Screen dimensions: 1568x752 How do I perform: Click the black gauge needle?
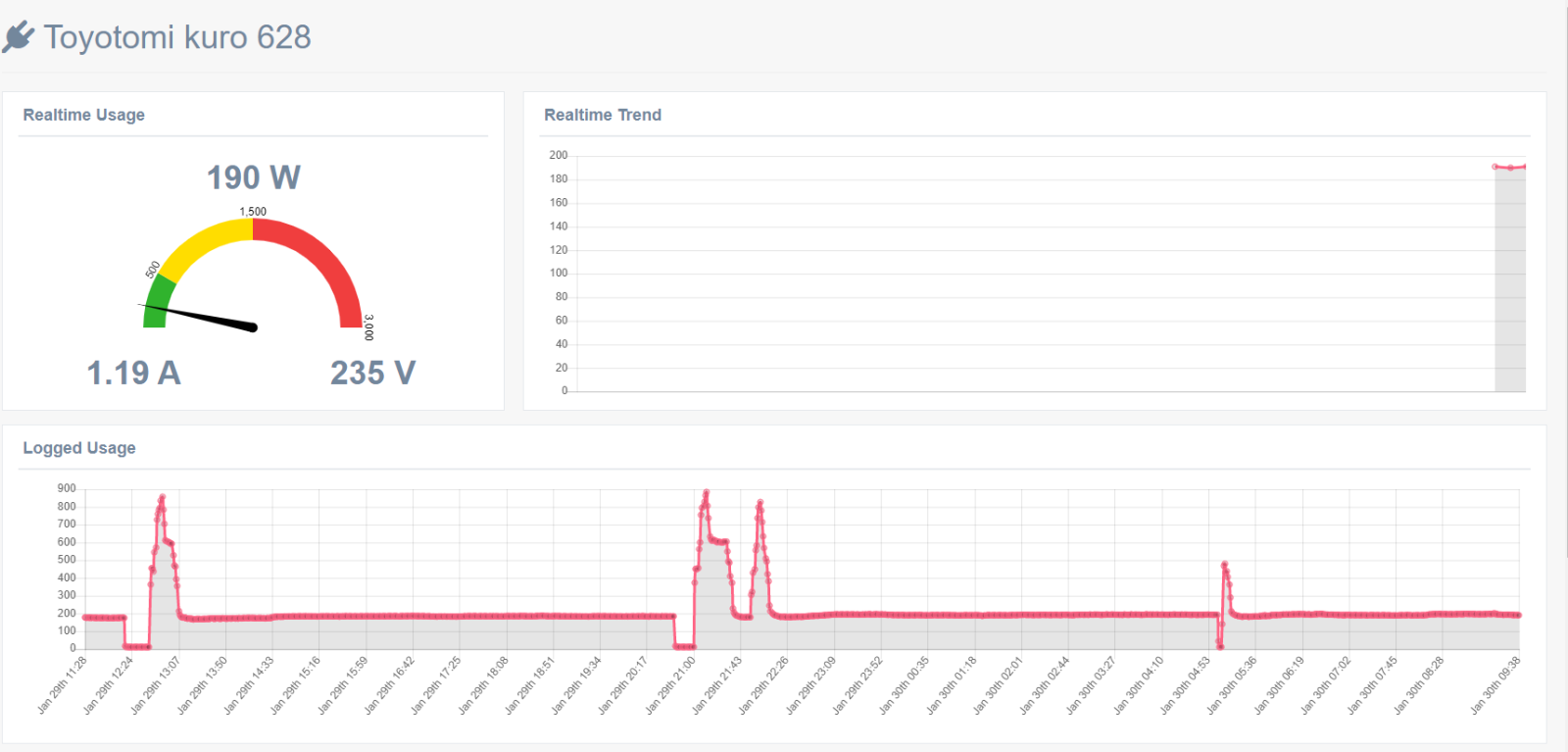pyautogui.click(x=199, y=316)
